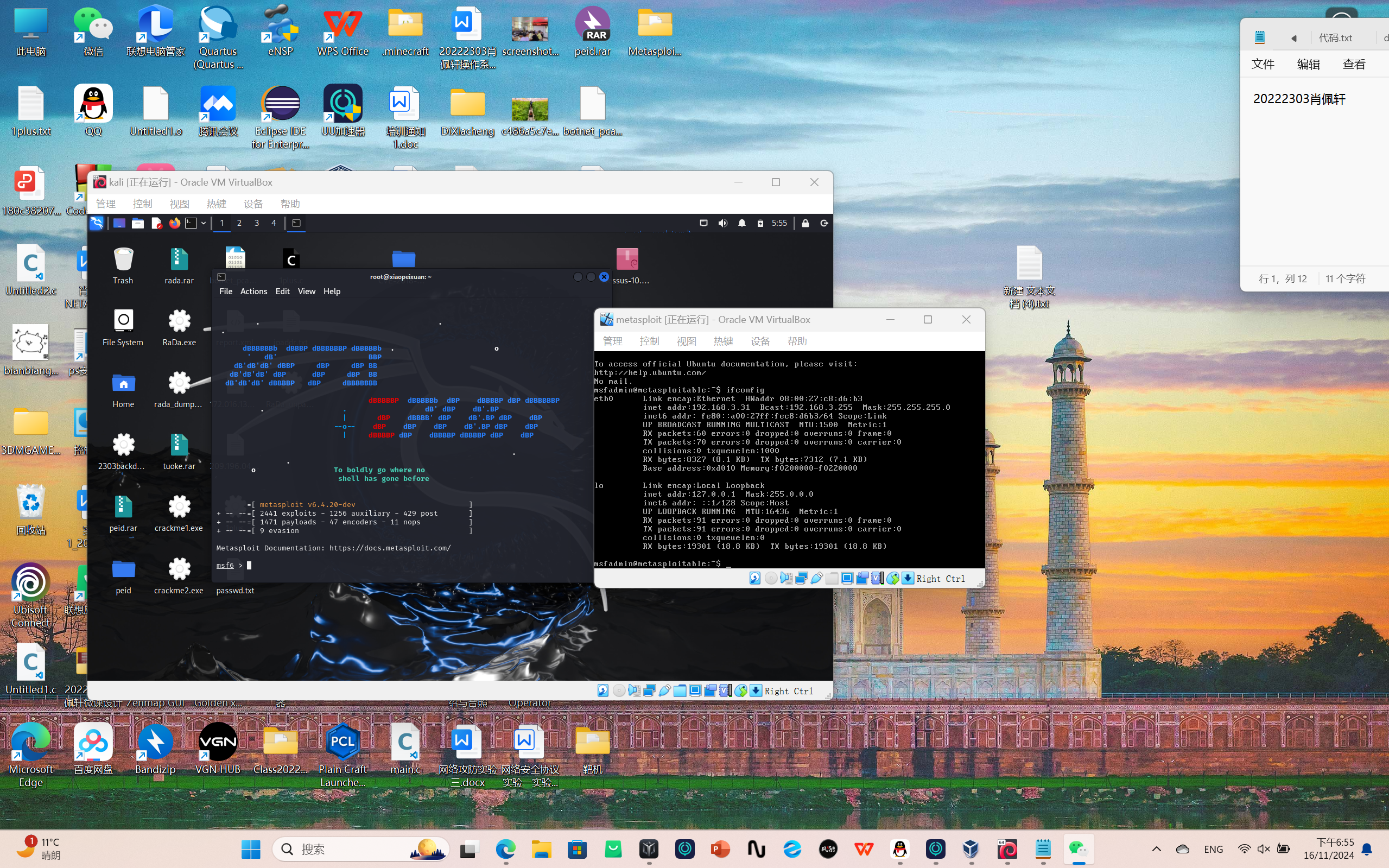1389x868 pixels.
Task: Open the Kali applications menu dragon icon
Action: [x=97, y=223]
